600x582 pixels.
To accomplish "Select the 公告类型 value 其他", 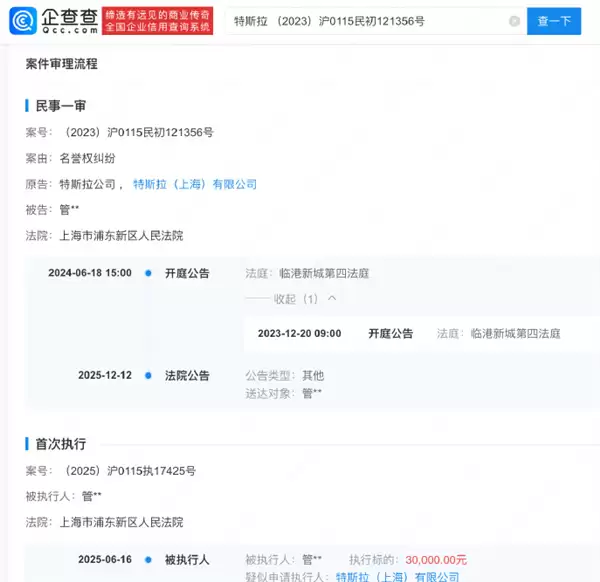I will click(x=313, y=376).
